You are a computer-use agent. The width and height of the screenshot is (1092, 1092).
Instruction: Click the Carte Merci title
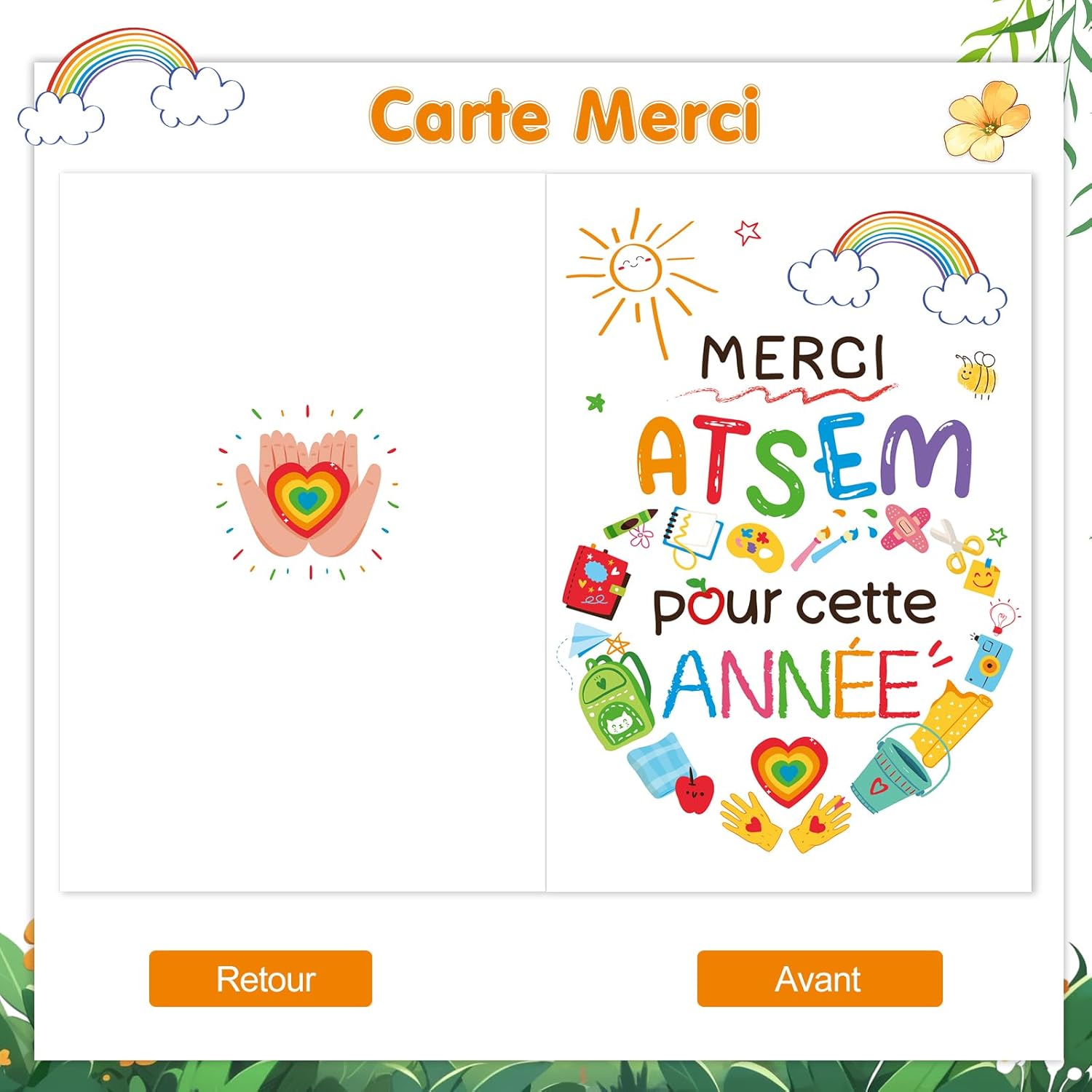coord(565,115)
